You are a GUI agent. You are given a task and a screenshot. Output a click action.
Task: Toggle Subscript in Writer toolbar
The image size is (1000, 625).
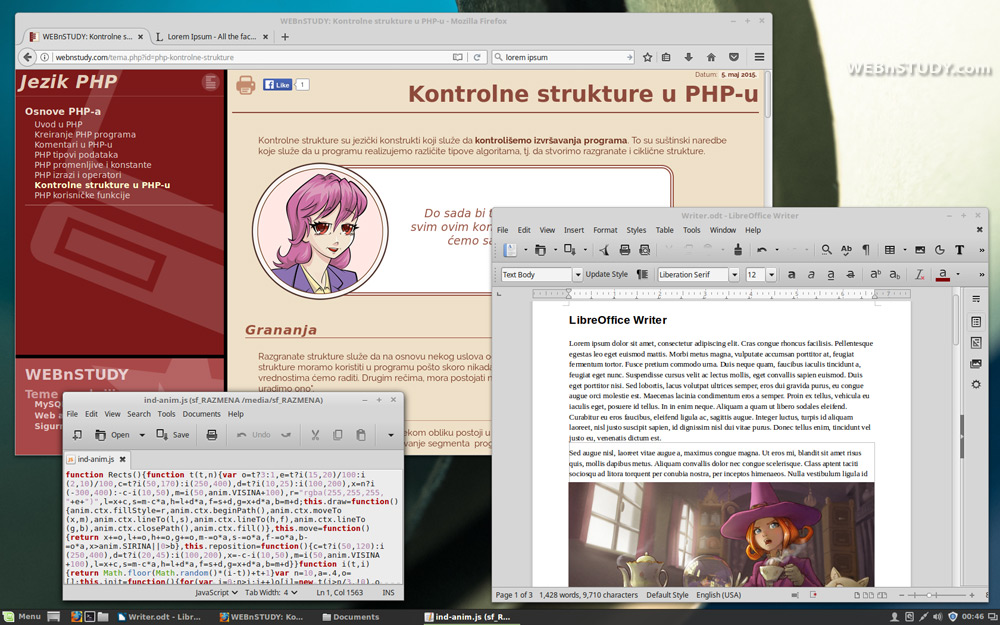[895, 275]
